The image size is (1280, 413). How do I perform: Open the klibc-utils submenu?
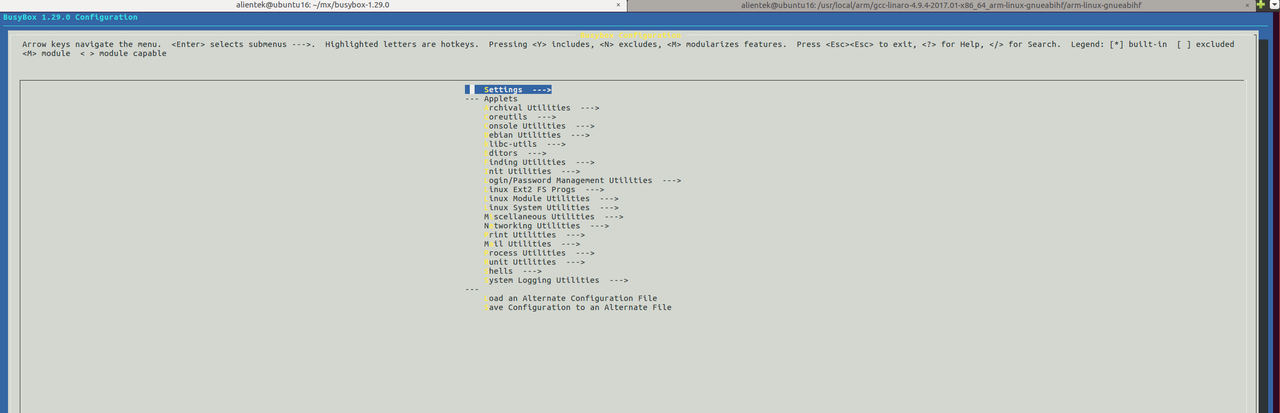[525, 144]
